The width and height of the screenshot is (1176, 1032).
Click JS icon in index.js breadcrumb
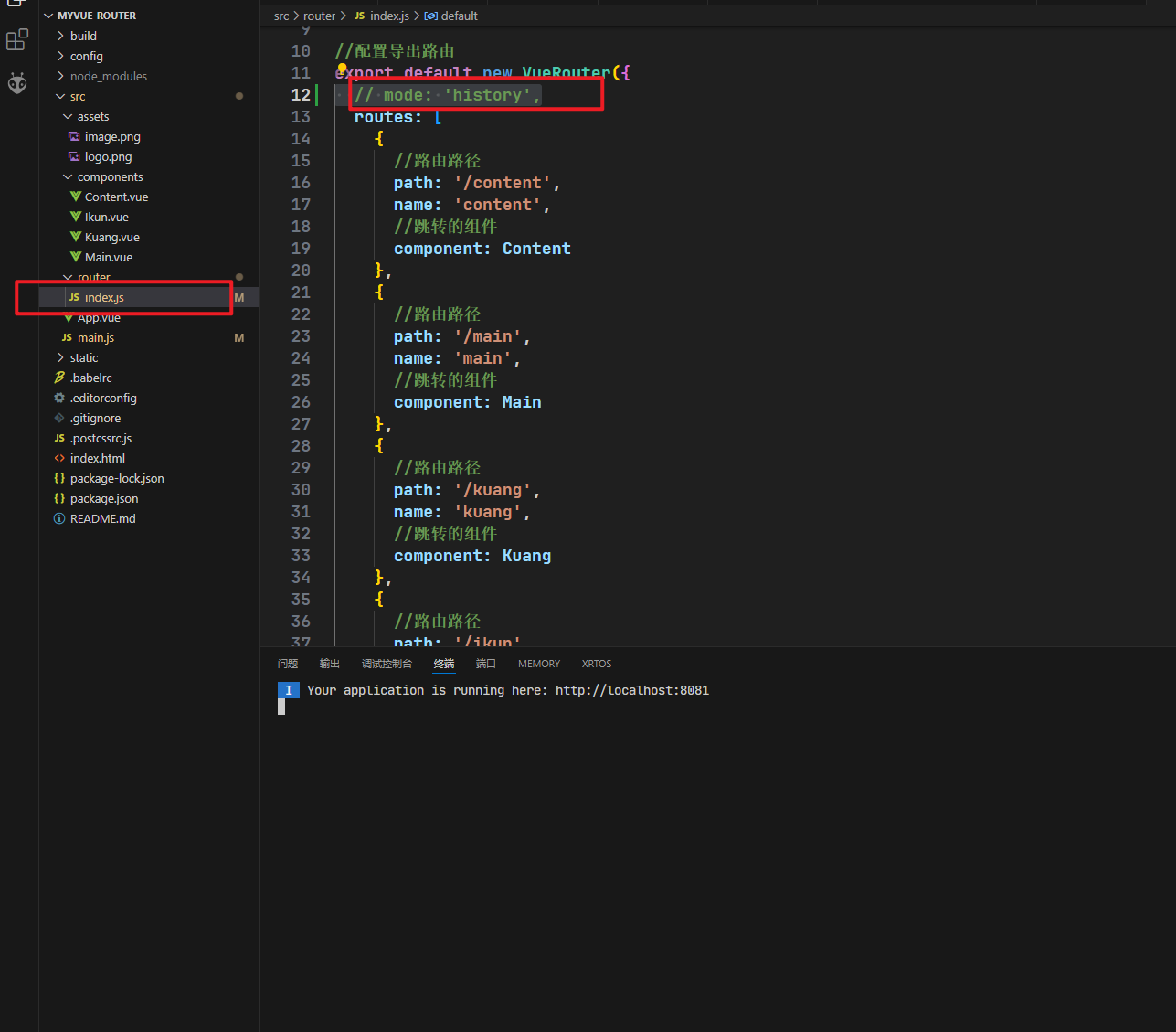(360, 16)
